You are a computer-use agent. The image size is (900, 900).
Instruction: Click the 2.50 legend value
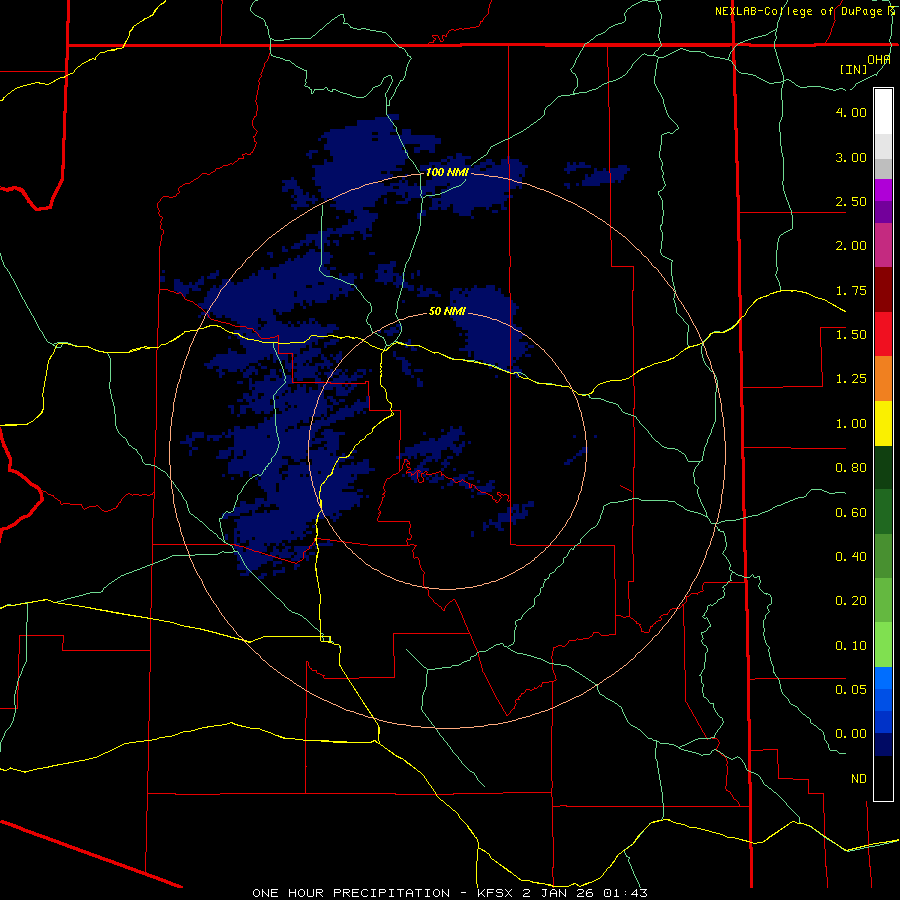(851, 201)
